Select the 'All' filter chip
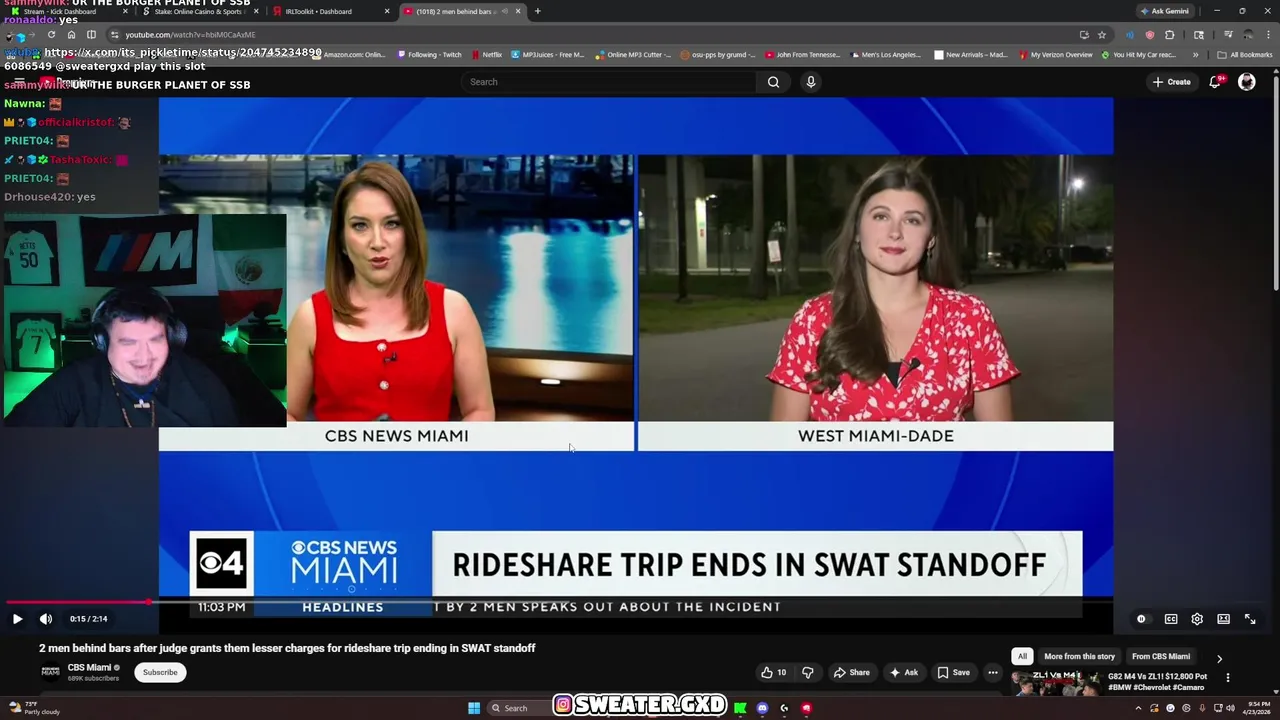Screen dimensions: 1280x720 click(1022, 656)
